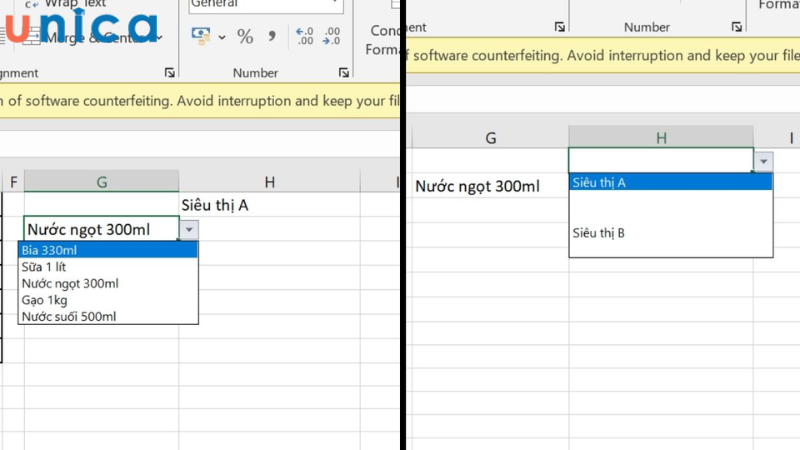Open Alignment dialog launcher in left window
The image size is (800, 450).
click(170, 73)
